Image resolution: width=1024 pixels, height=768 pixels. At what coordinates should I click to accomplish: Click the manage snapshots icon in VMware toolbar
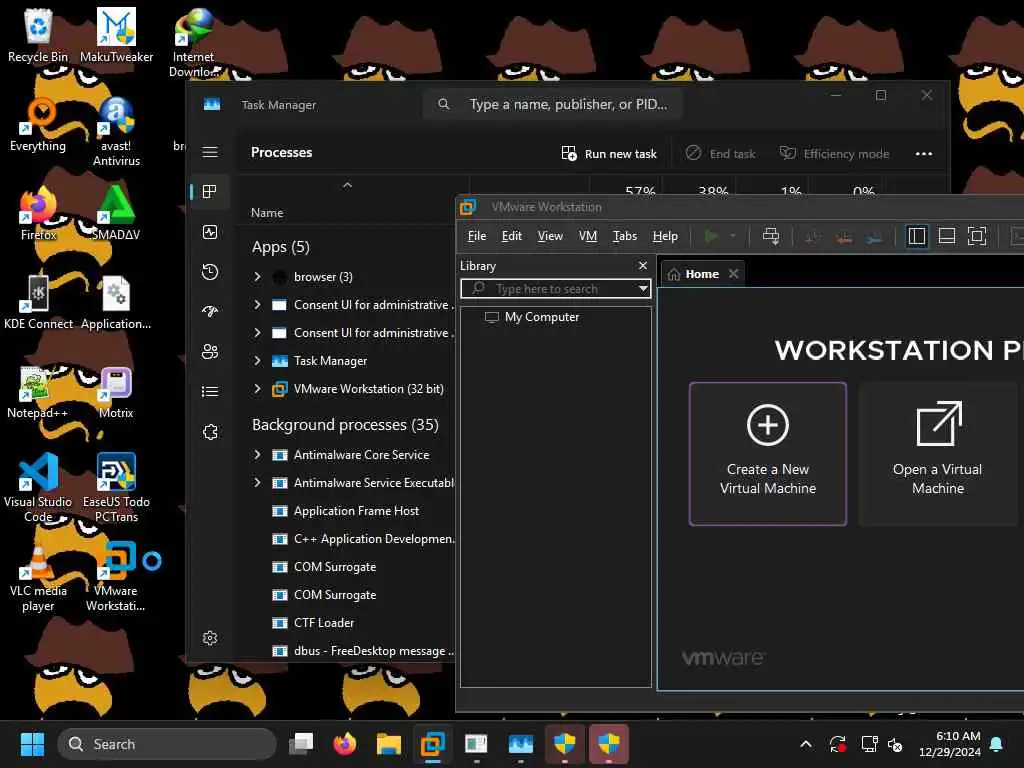click(x=874, y=236)
